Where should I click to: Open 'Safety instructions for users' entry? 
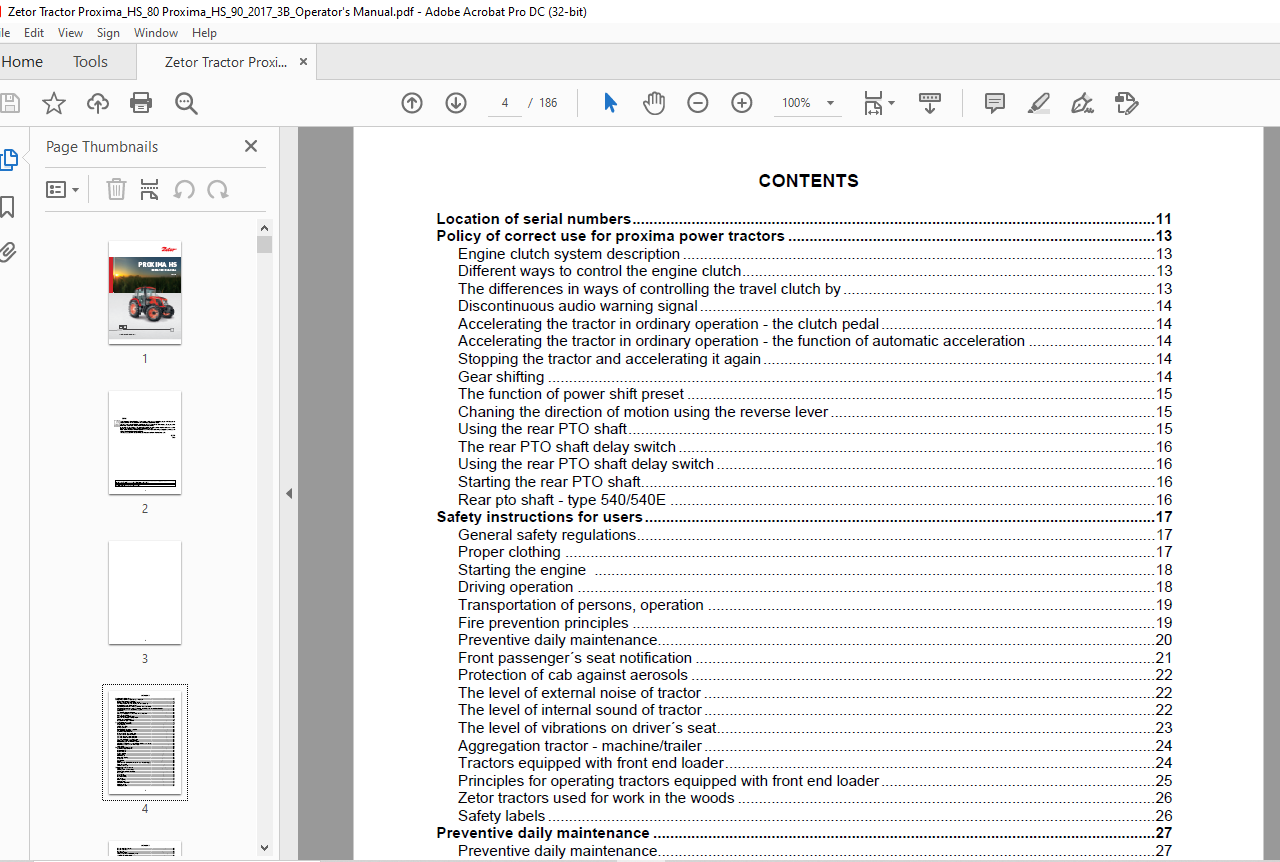pyautogui.click(x=804, y=517)
